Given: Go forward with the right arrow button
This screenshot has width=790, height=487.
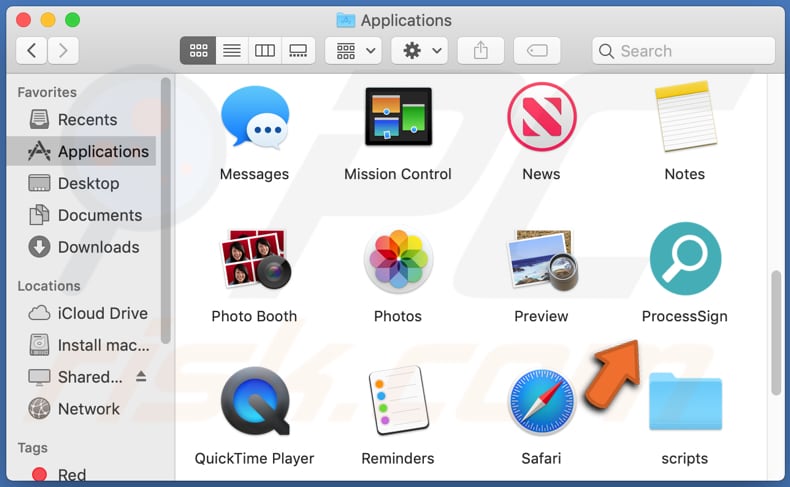Looking at the screenshot, I should (63, 50).
